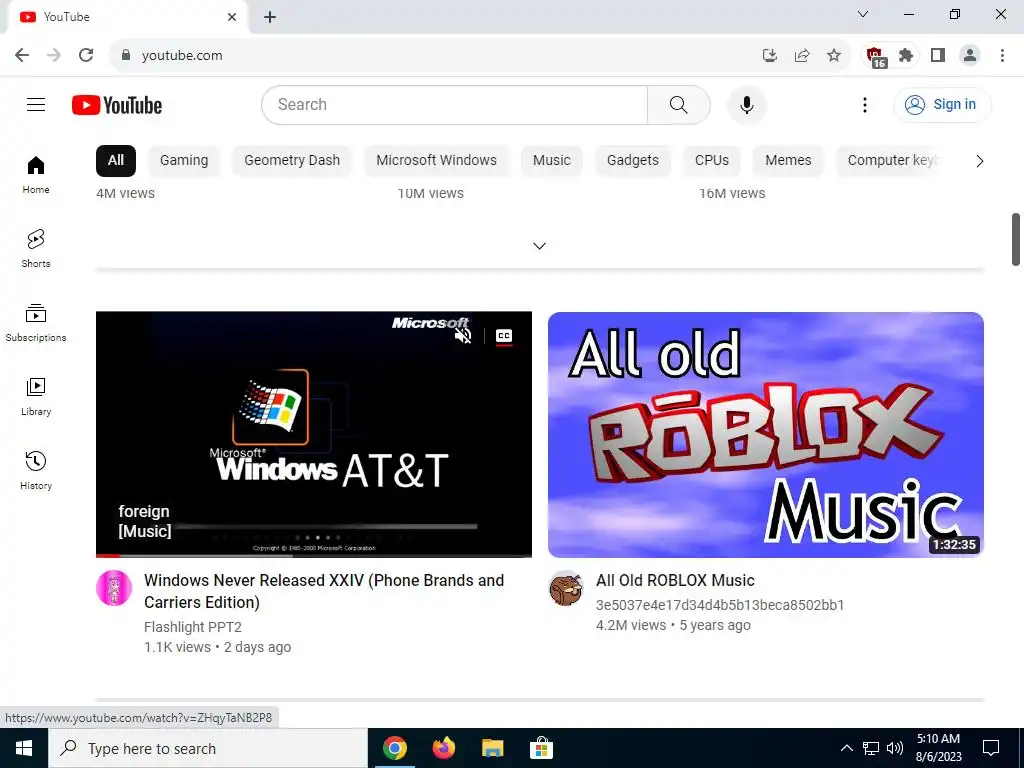Image resolution: width=1024 pixels, height=768 pixels.
Task: Select the Microsoft Windows chip
Action: point(436,161)
